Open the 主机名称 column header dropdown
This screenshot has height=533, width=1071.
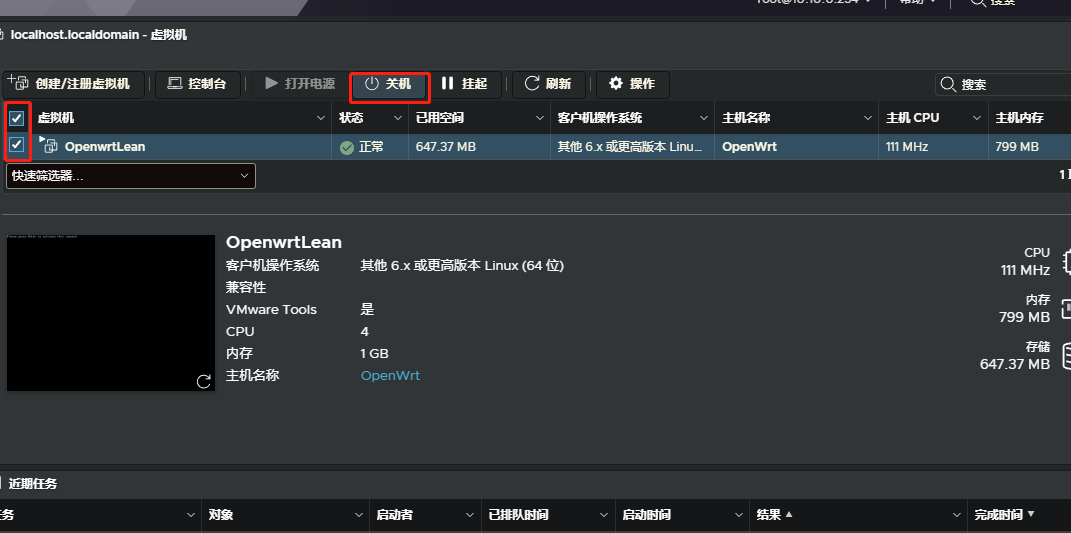coord(866,118)
